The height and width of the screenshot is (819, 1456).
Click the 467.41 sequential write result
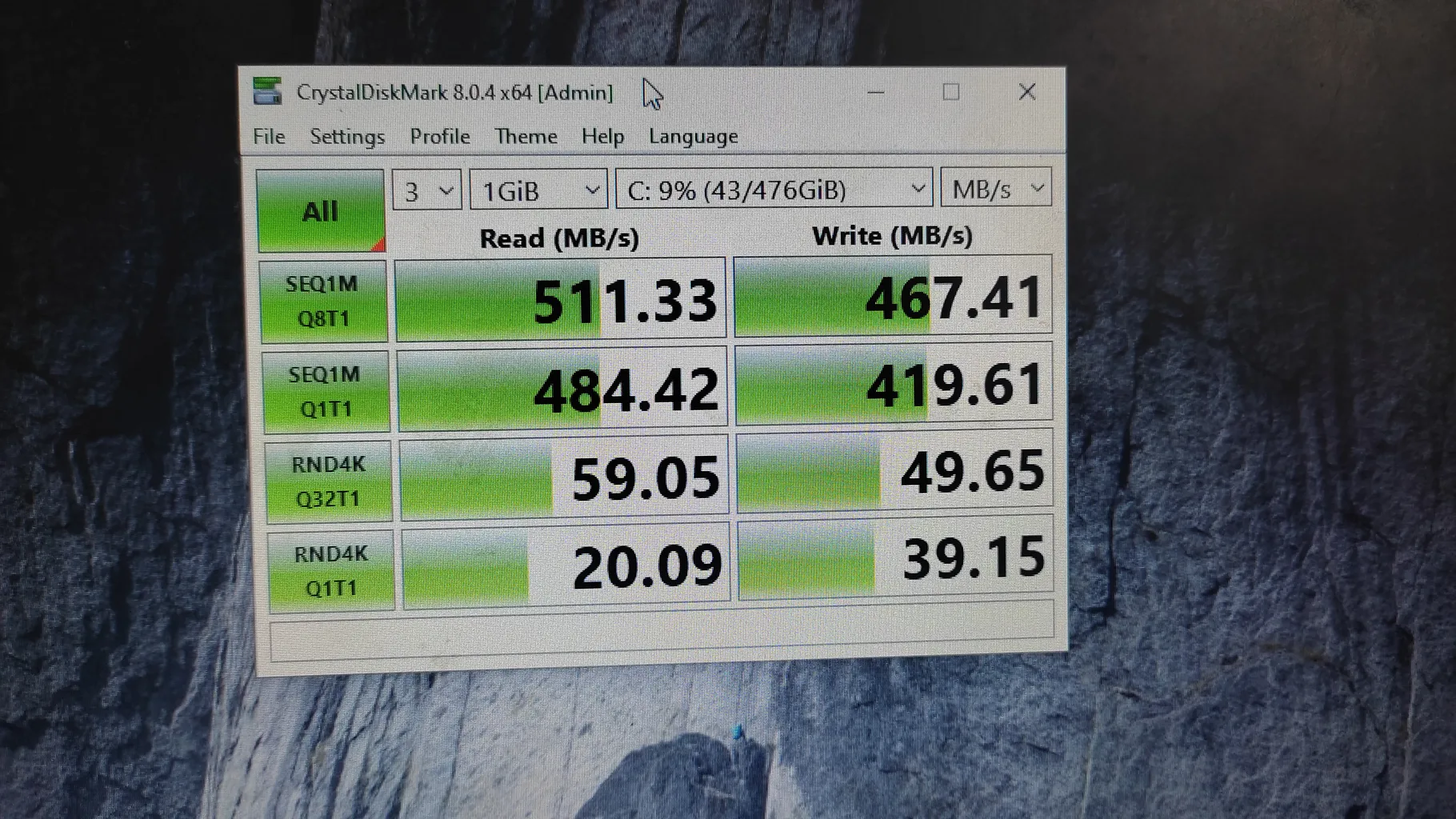[893, 296]
